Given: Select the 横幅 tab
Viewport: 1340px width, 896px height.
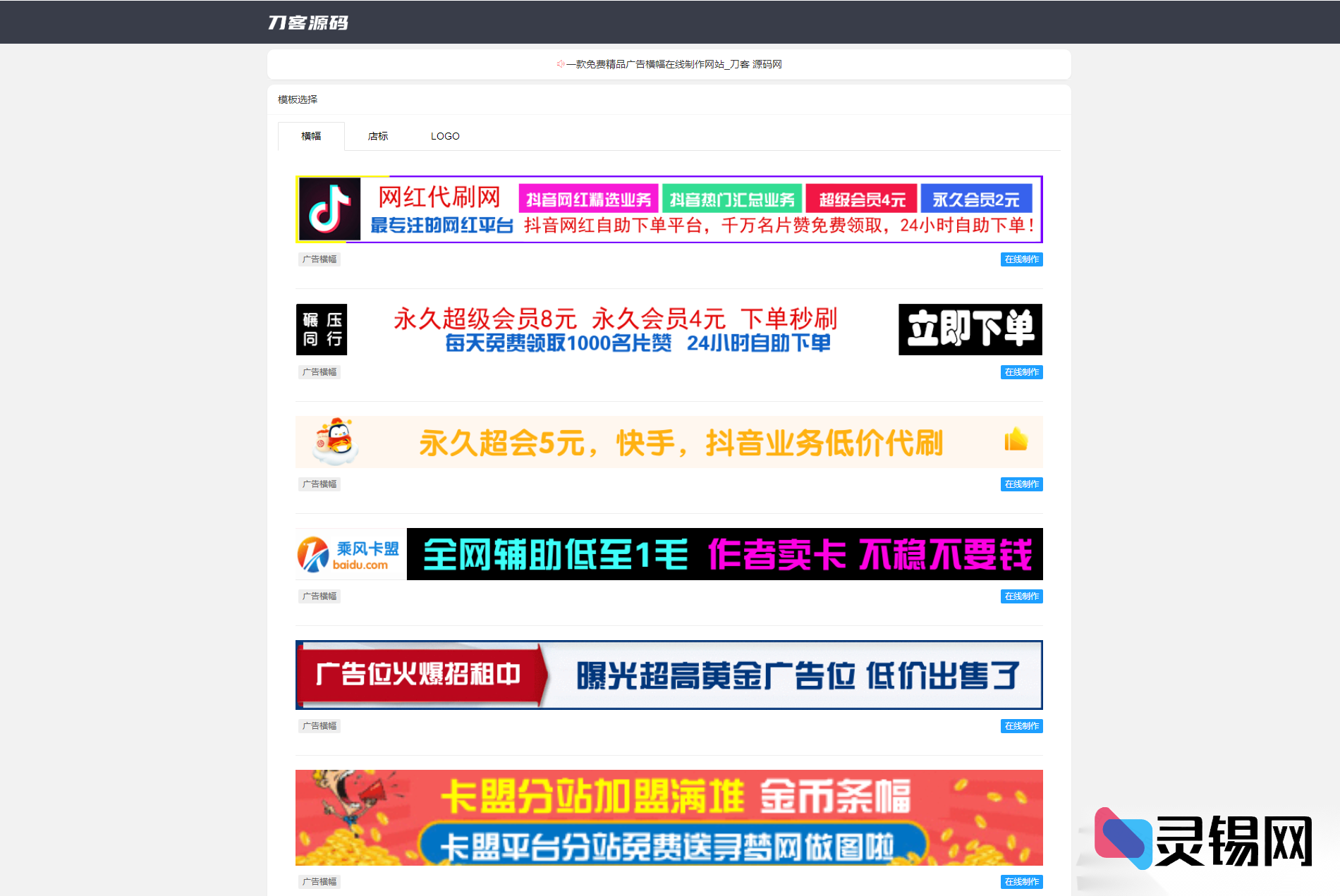Looking at the screenshot, I should [310, 136].
